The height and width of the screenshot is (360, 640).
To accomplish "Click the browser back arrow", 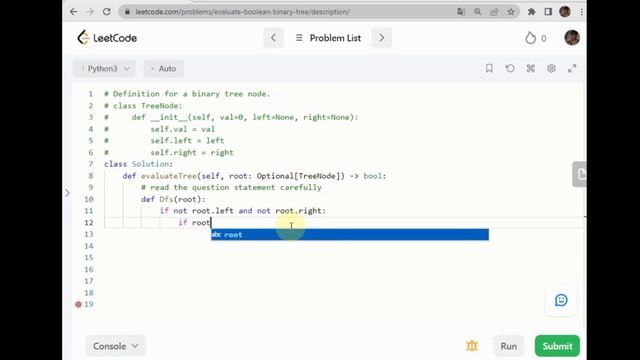I will (73, 12).
